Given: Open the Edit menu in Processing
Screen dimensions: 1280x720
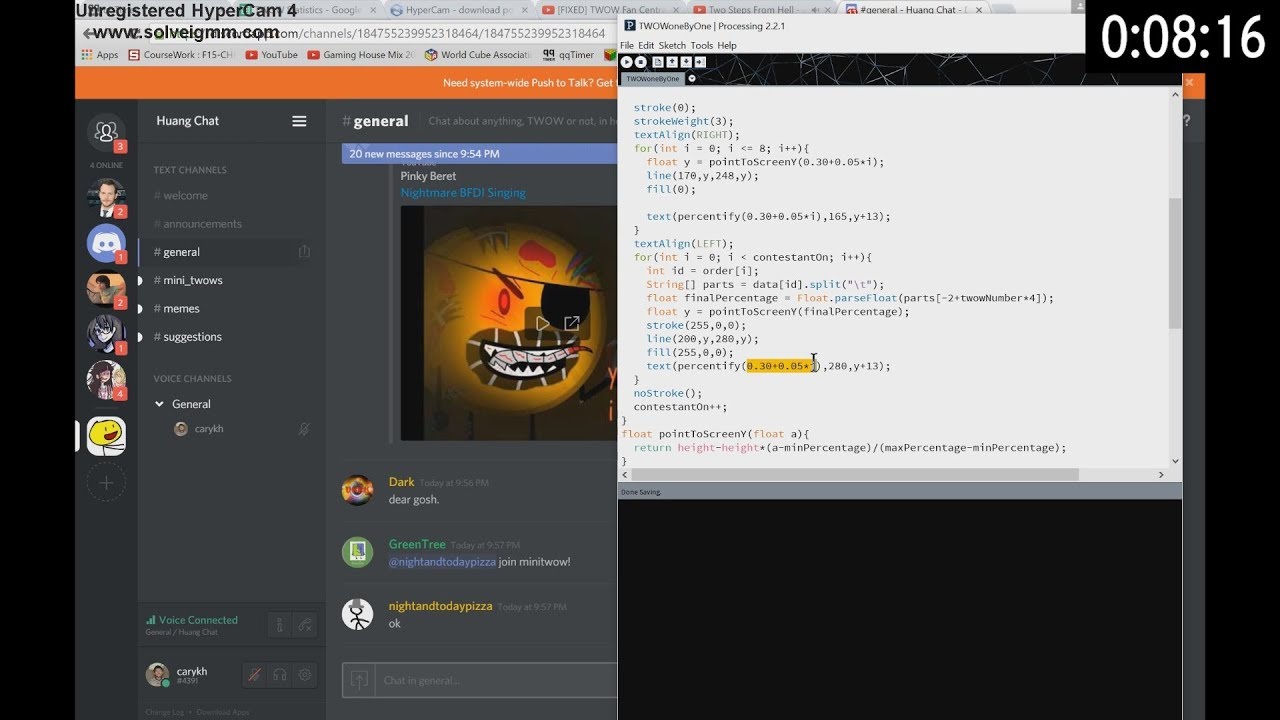Looking at the screenshot, I should pyautogui.click(x=645, y=45).
